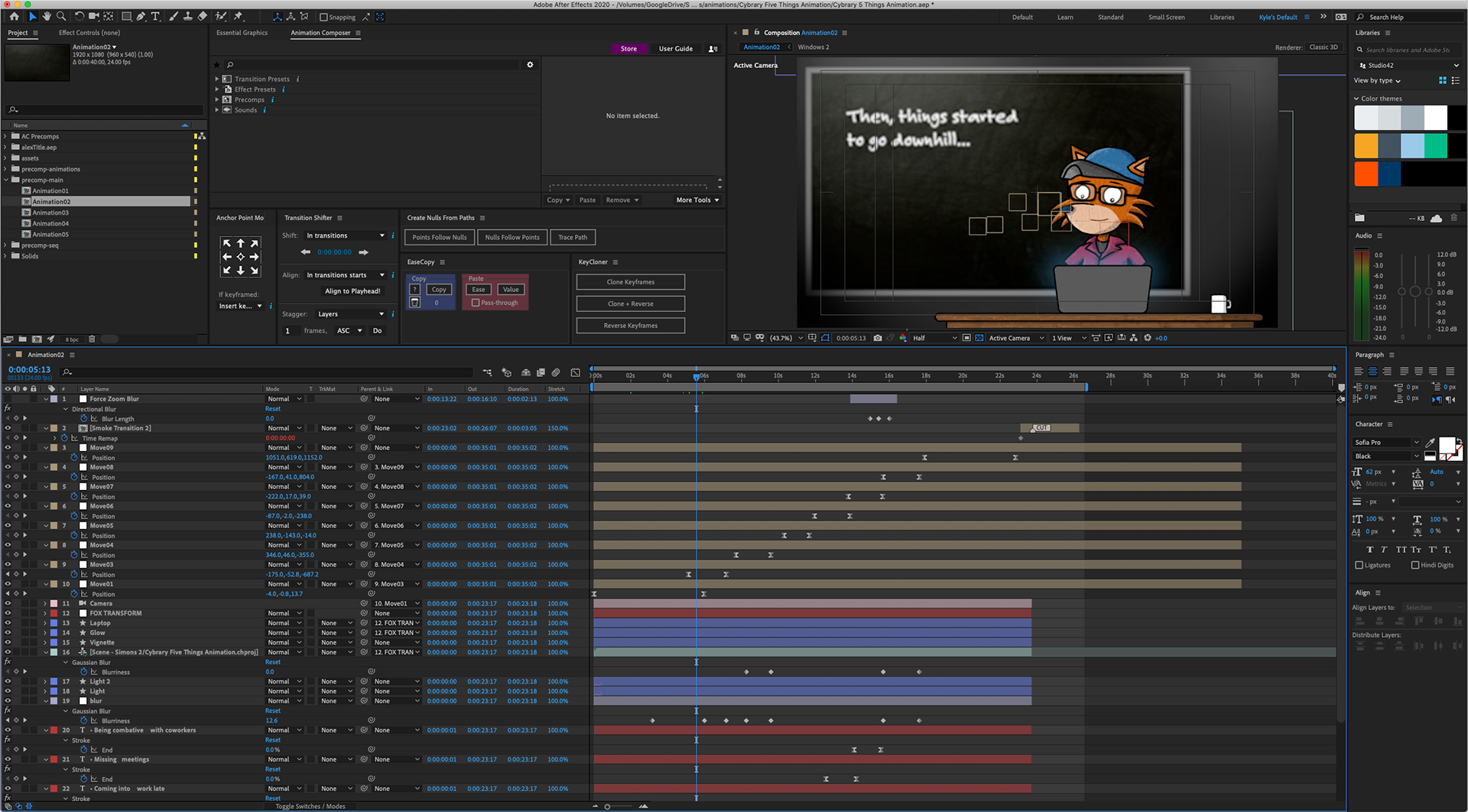Enable the Snapping checkbox
Screen dimensions: 1468x812
point(323,17)
